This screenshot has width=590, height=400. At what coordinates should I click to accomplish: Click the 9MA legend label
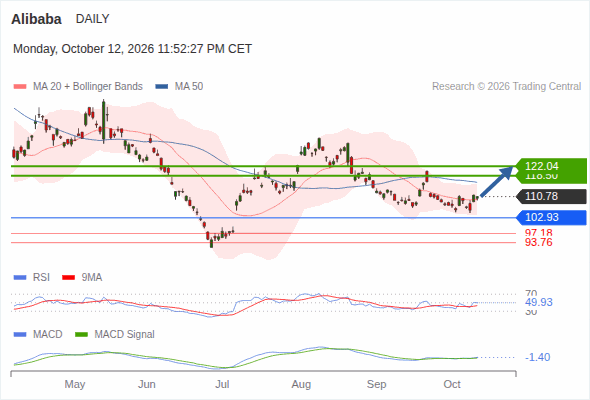[x=92, y=278]
